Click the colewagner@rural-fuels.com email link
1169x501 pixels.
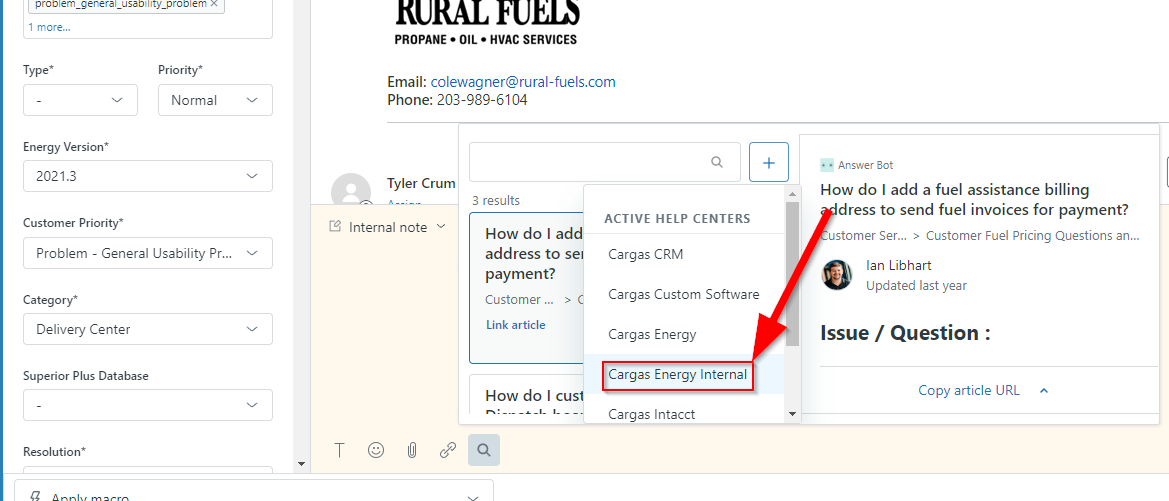(x=523, y=82)
